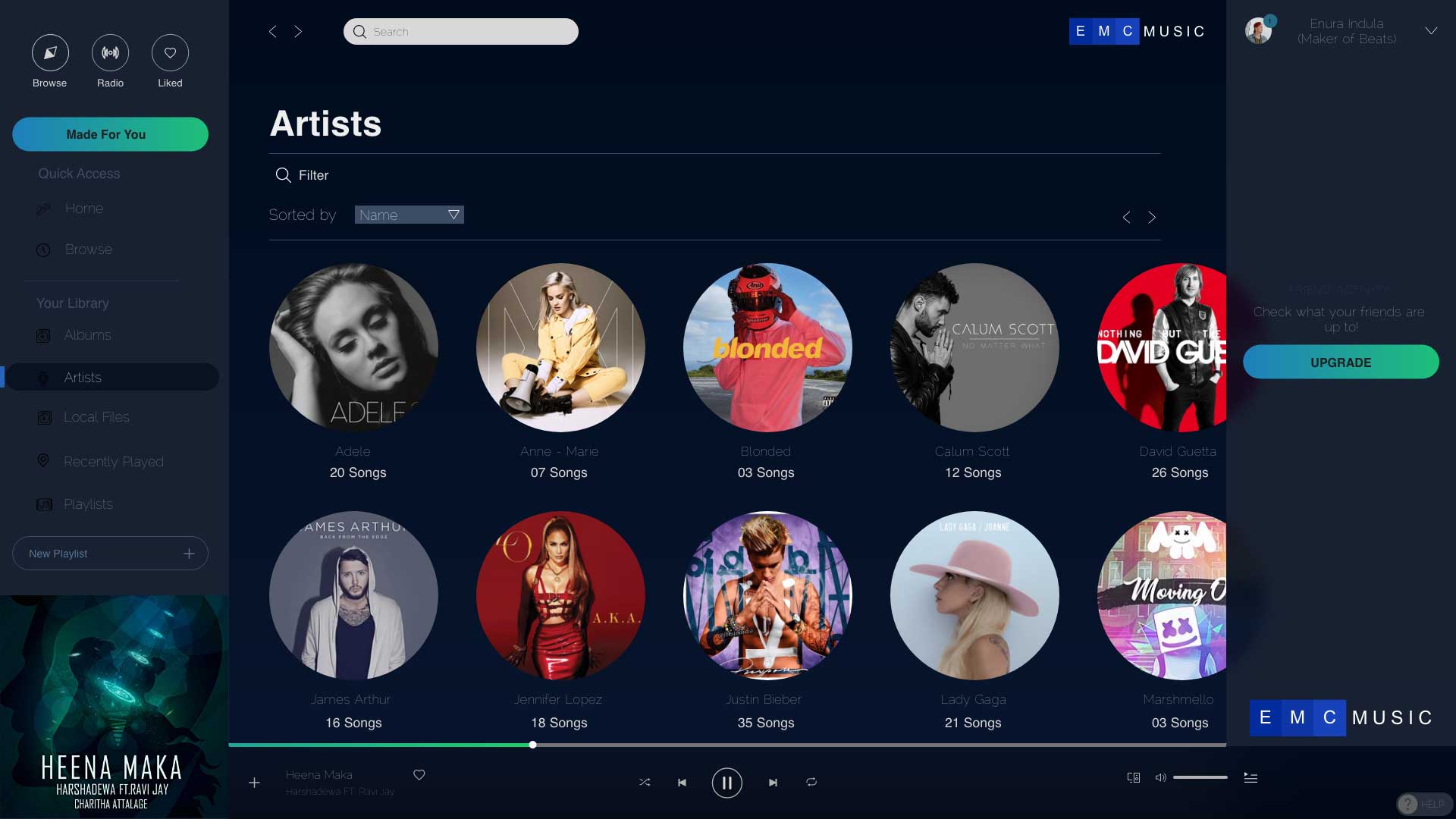Seek using the song progress bar handle

pos(533,745)
